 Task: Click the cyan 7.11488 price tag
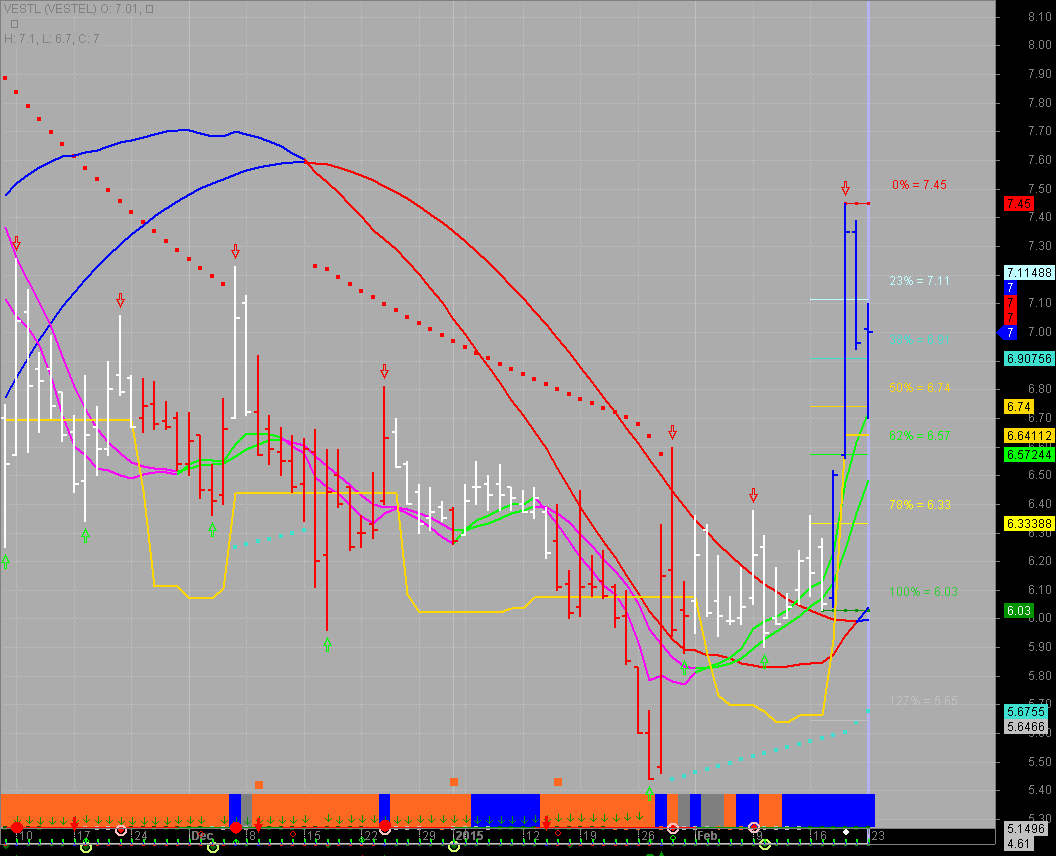(1028, 273)
